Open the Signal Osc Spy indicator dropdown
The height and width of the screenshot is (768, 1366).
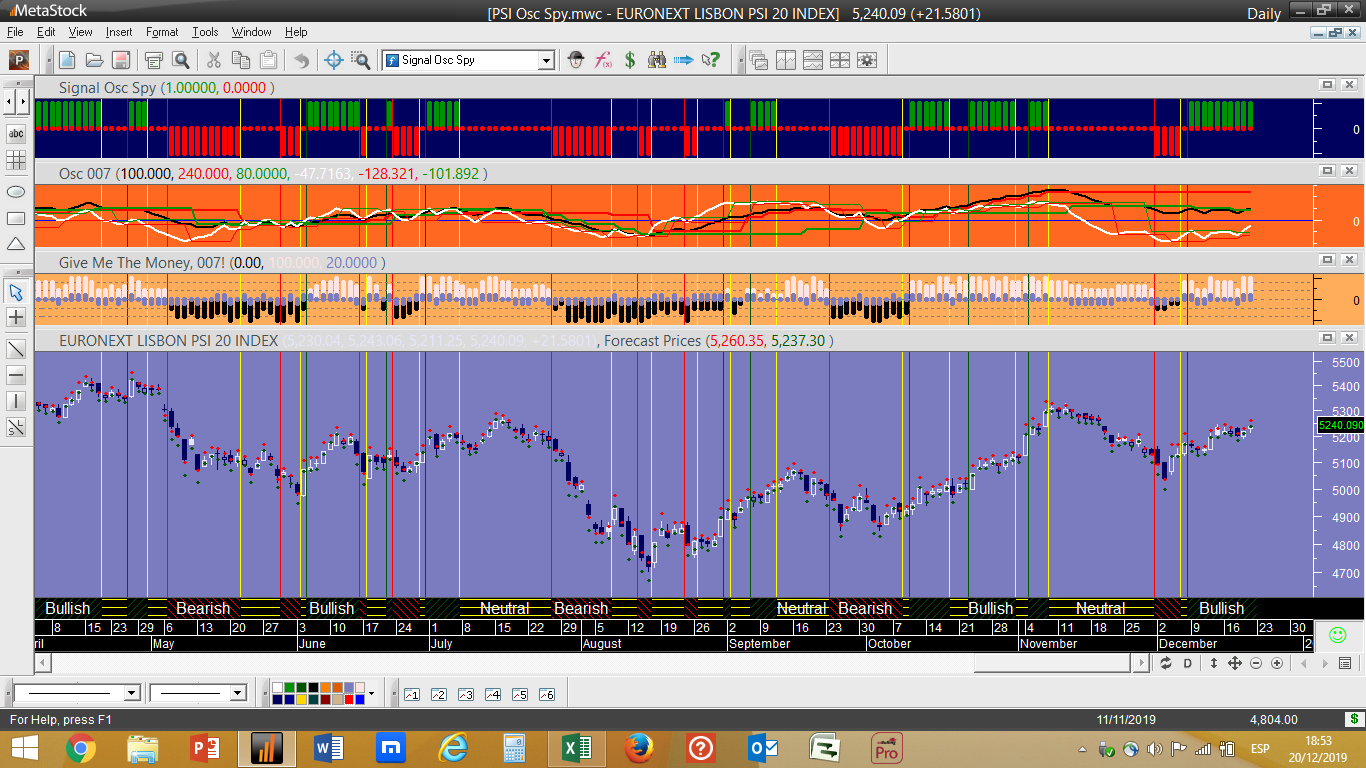click(x=546, y=61)
